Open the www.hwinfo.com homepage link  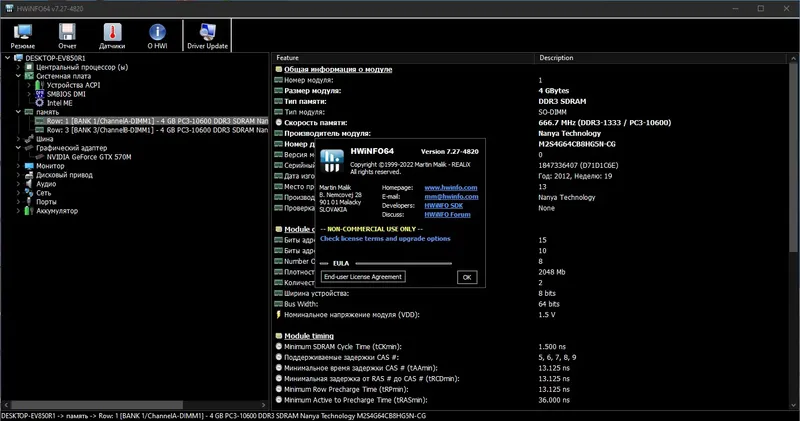451,188
